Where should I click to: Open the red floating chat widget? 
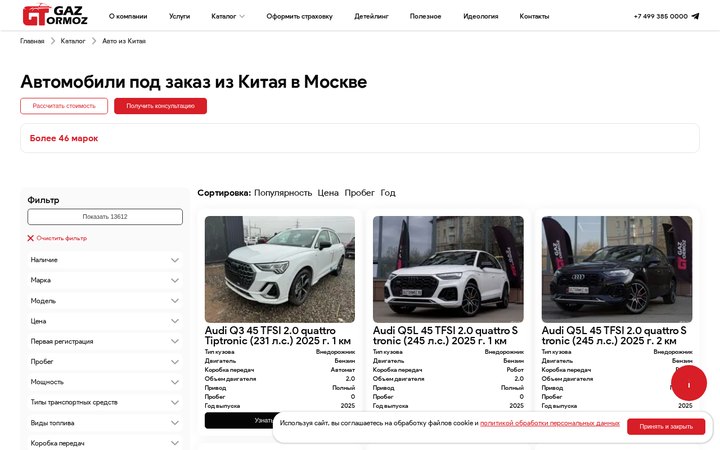click(x=688, y=383)
